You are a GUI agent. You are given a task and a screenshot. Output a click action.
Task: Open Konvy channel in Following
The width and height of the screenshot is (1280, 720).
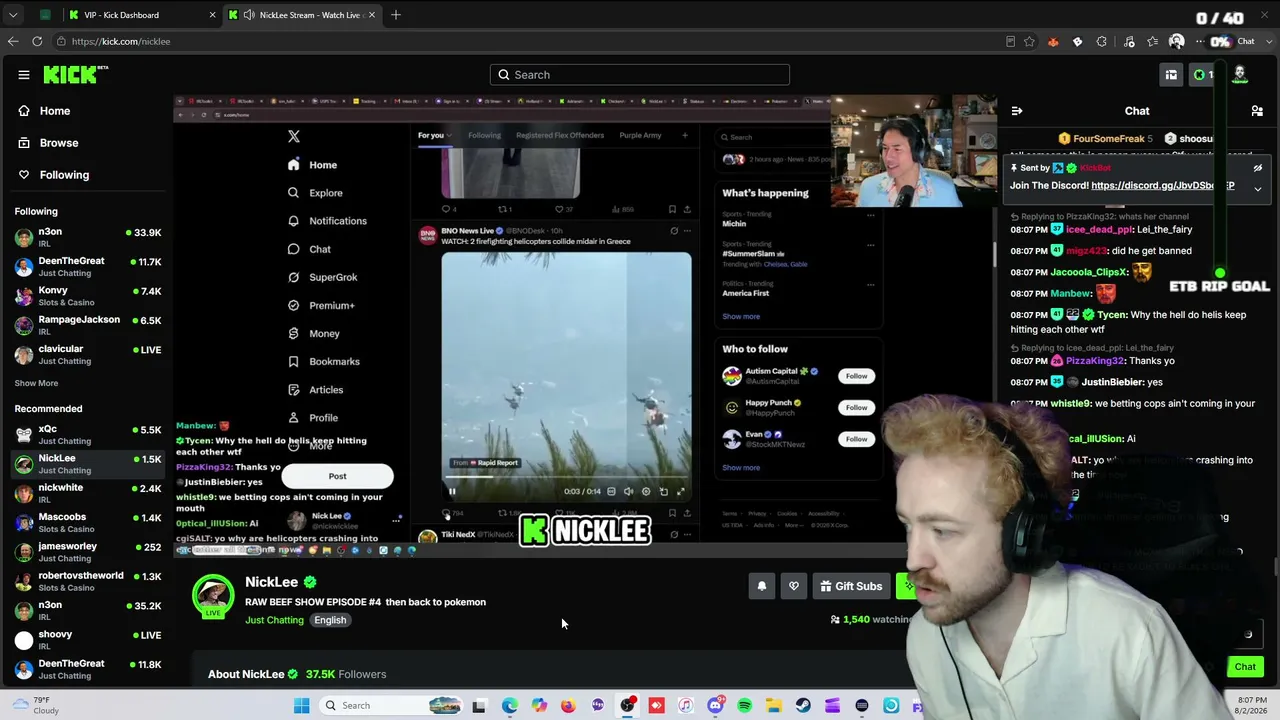88,297
